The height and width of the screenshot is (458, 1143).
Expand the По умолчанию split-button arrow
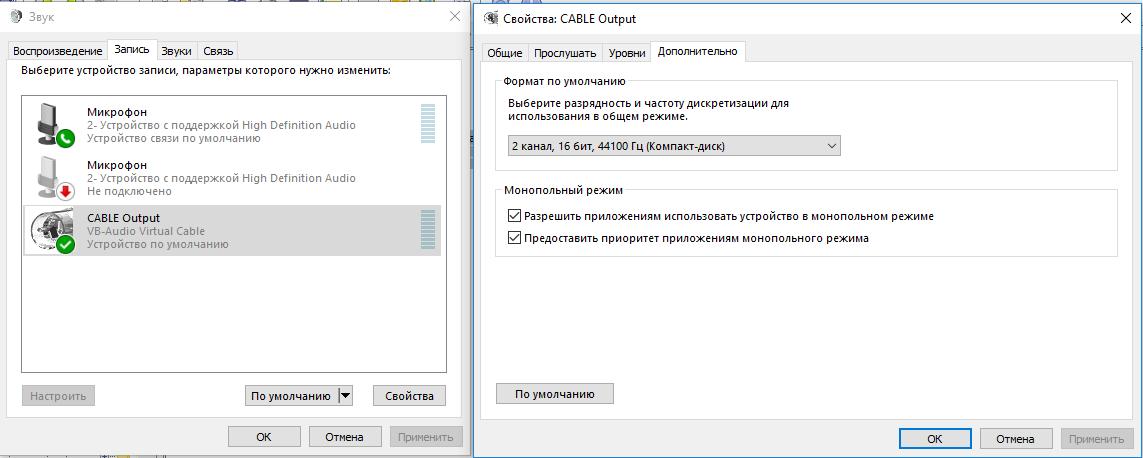346,396
